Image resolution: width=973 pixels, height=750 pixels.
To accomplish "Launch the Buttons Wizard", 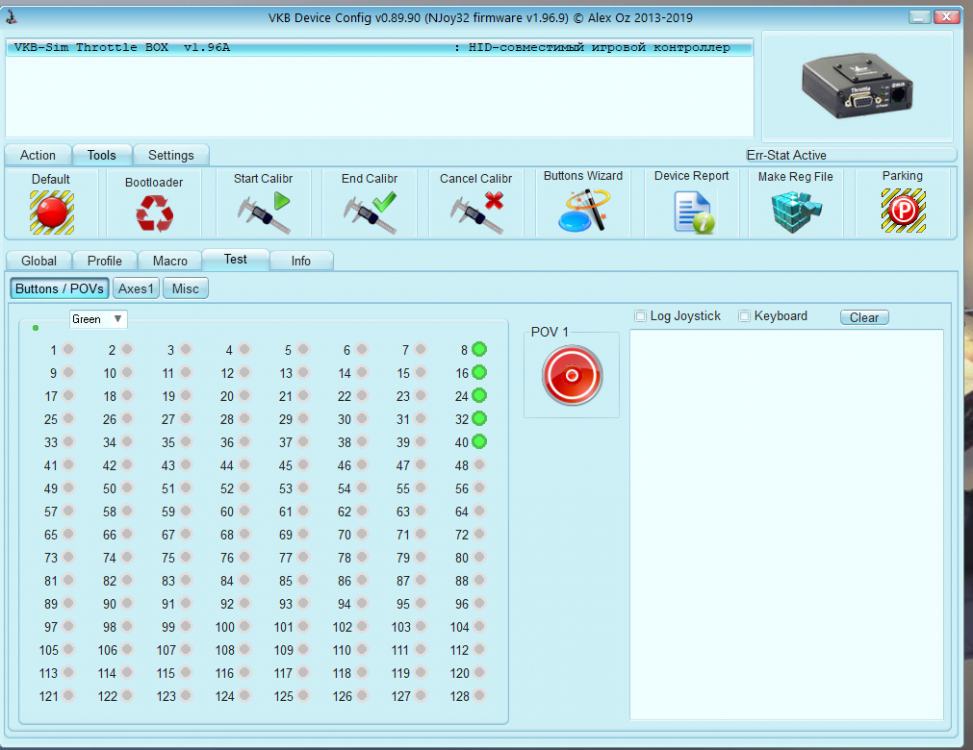I will 583,211.
